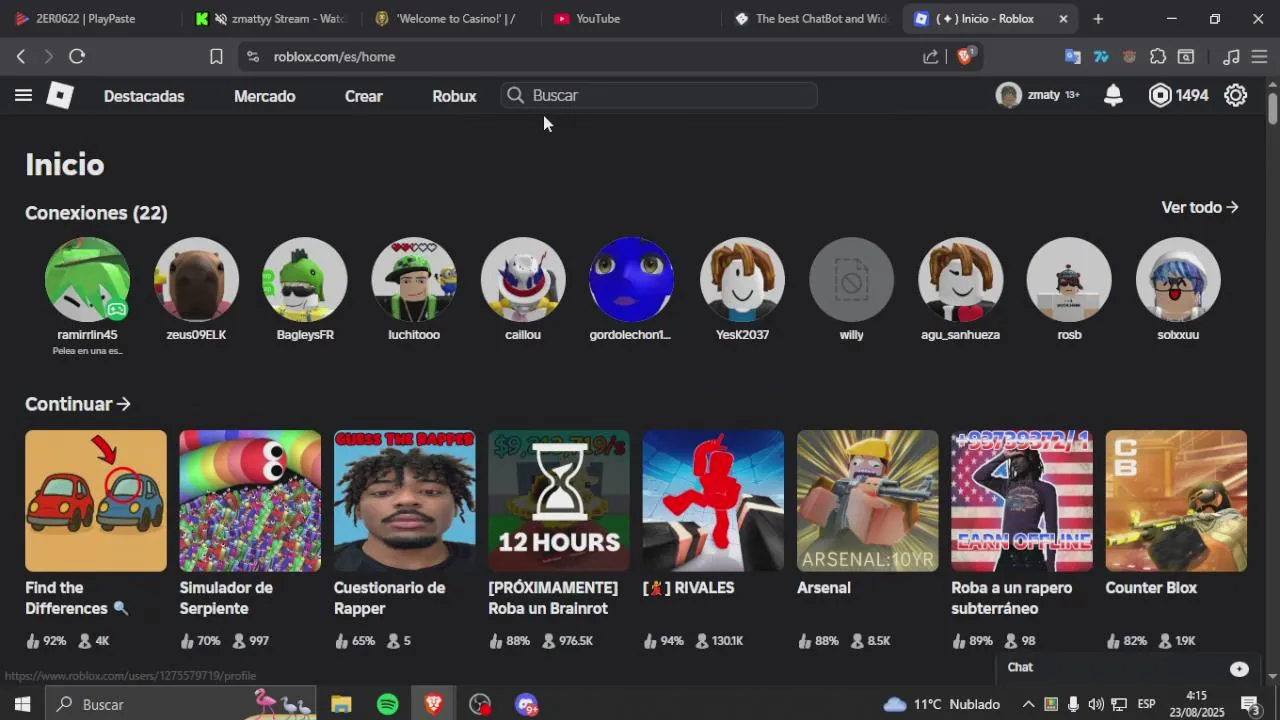
Task: Open Roblox notifications bell
Action: tap(1113, 95)
